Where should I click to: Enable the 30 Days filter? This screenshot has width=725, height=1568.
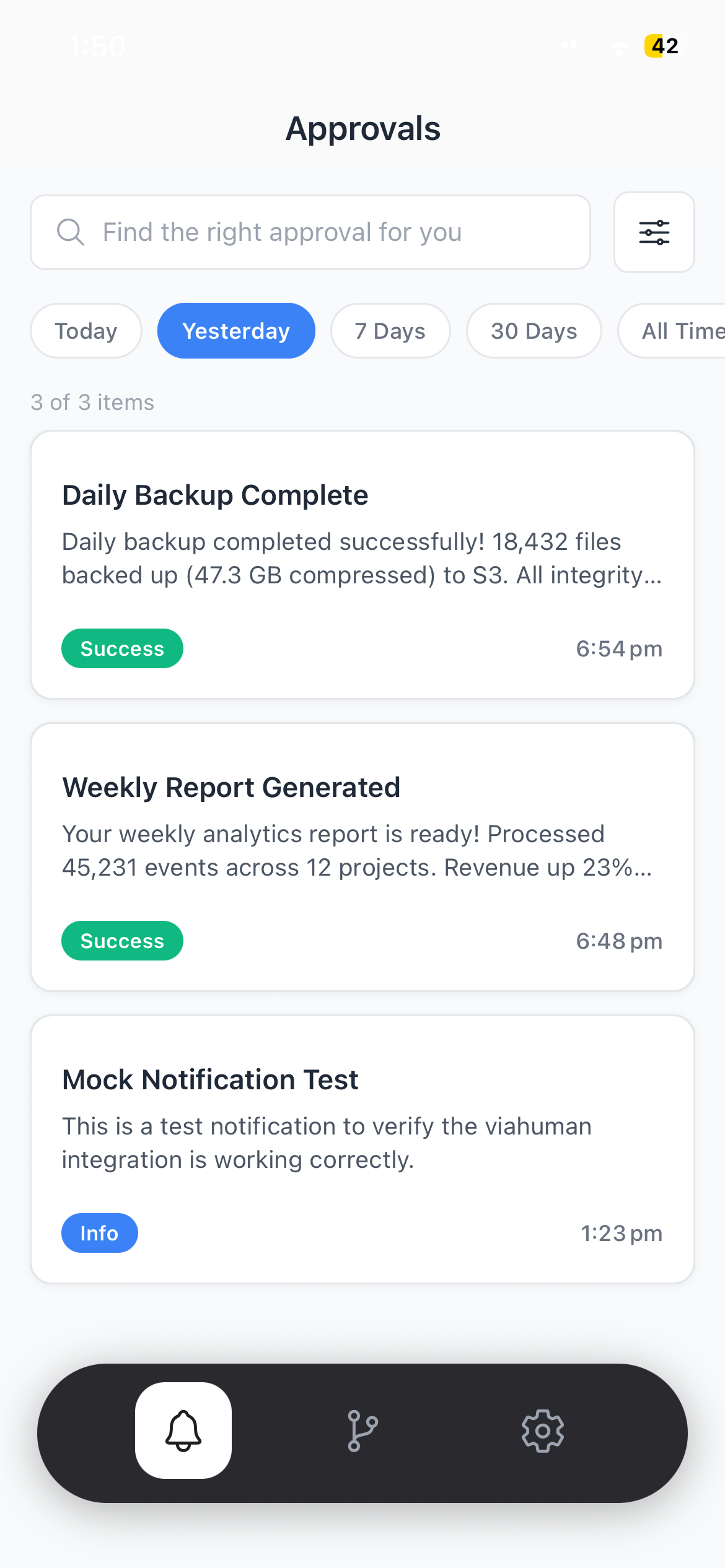pyautogui.click(x=534, y=331)
